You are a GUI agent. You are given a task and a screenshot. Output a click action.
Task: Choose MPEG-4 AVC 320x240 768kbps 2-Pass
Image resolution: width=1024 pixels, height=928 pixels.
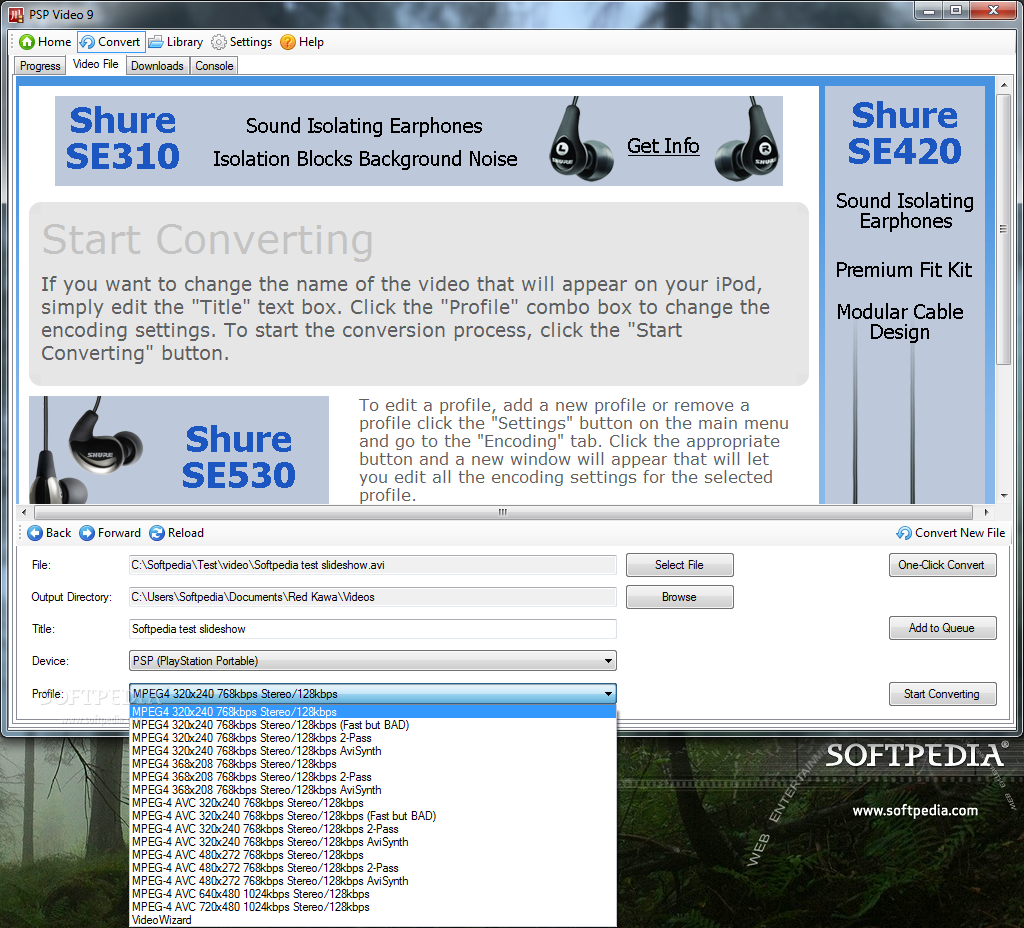[373, 829]
